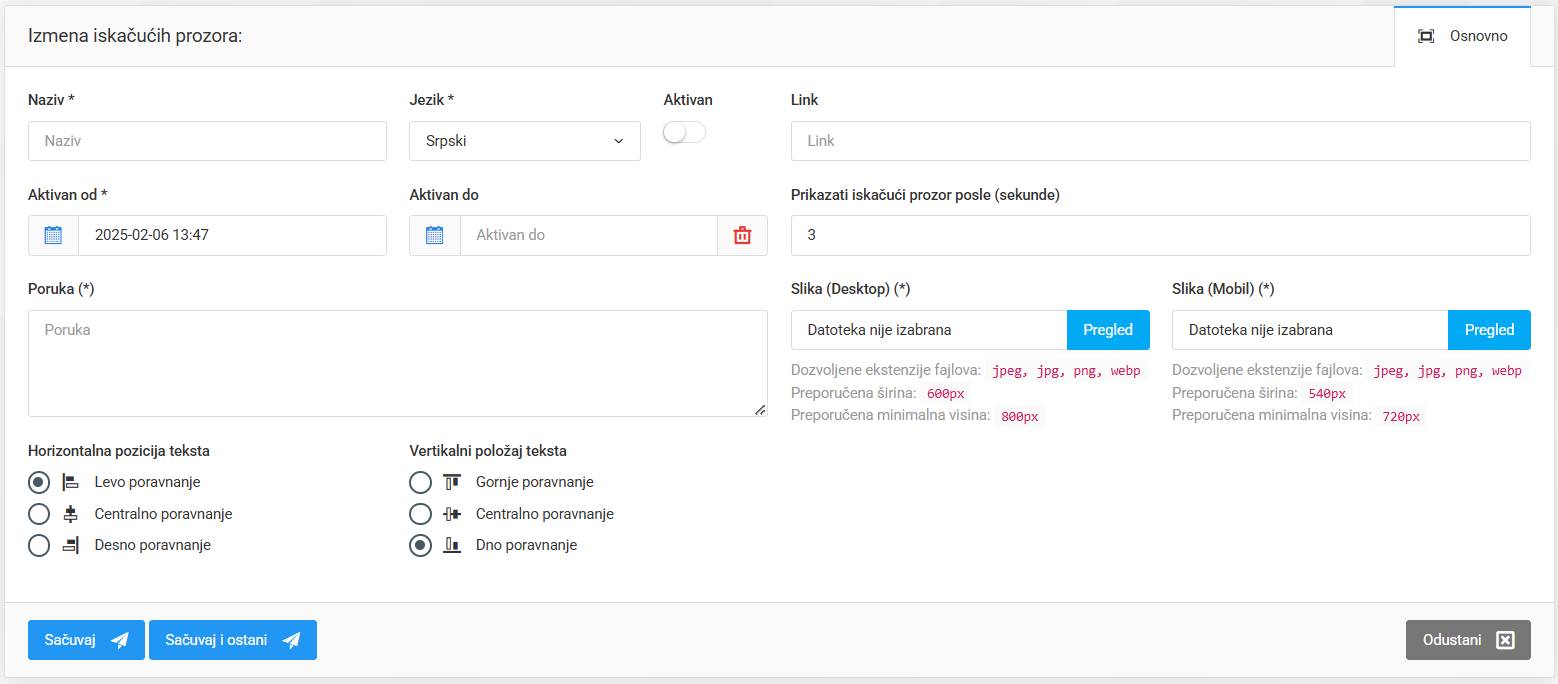
Task: Click the top-align icon beside Gornje poravnanje
Action: coord(452,482)
